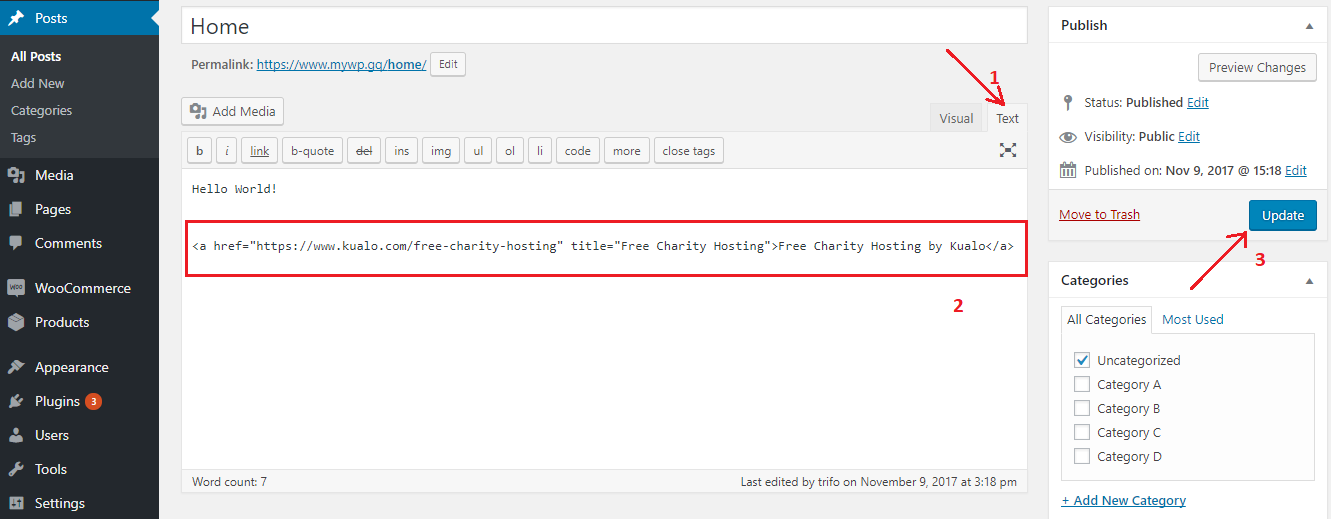1331x519 pixels.
Task: Click the Add New Category link
Action: (x=1123, y=500)
